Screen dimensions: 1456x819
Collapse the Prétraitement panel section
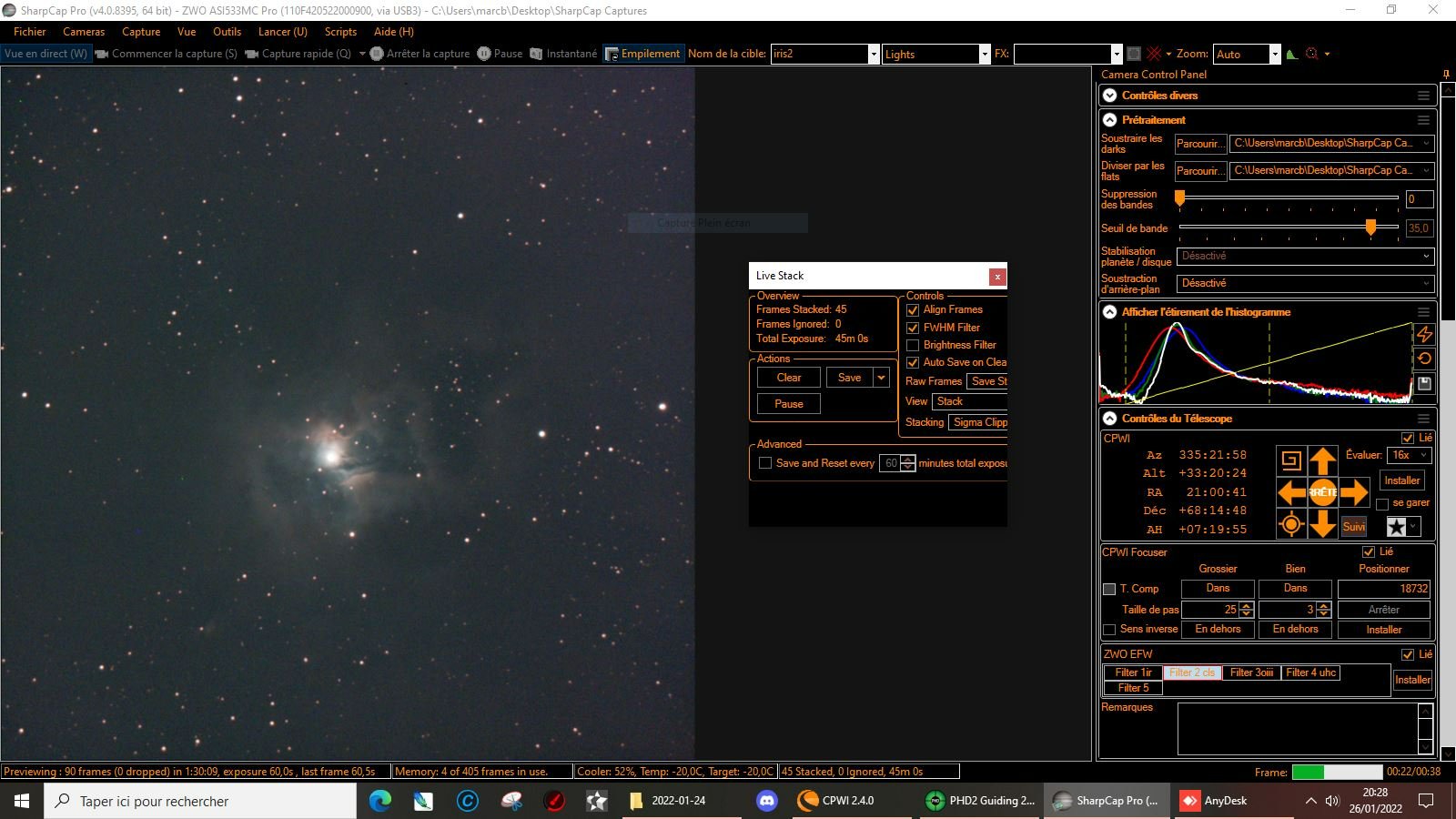1110,119
